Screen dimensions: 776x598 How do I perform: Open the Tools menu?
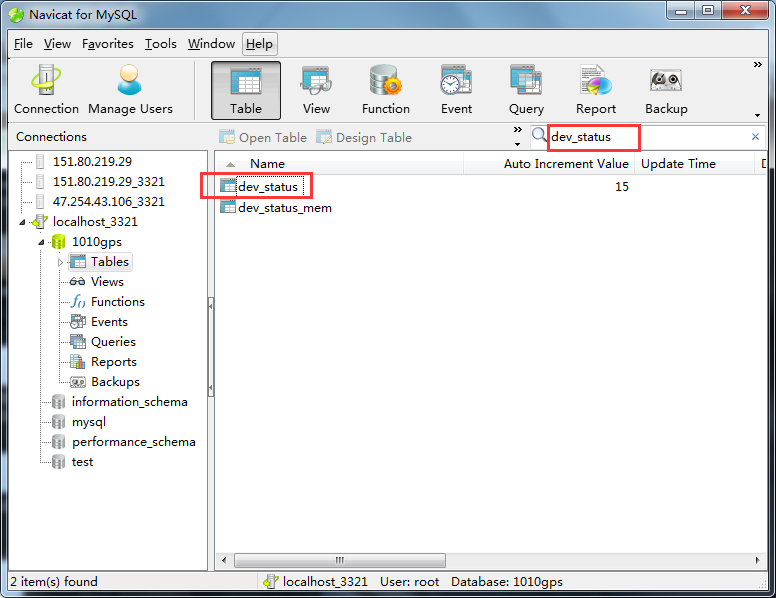[x=161, y=44]
